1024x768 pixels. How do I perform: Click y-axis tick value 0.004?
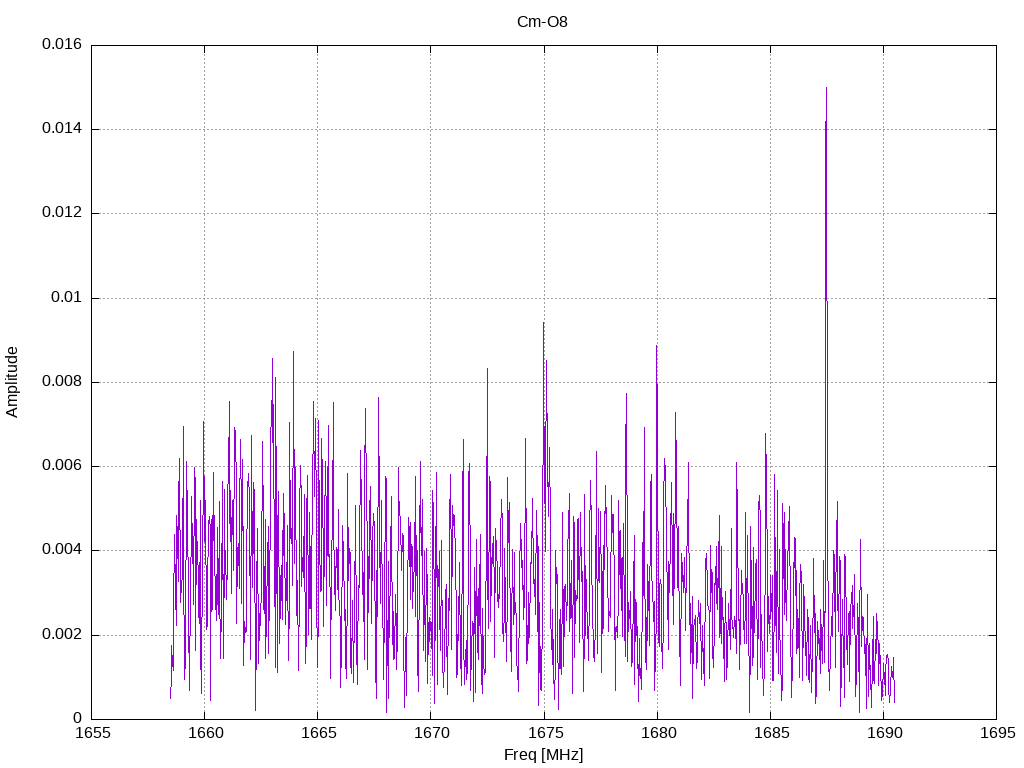pos(62,551)
